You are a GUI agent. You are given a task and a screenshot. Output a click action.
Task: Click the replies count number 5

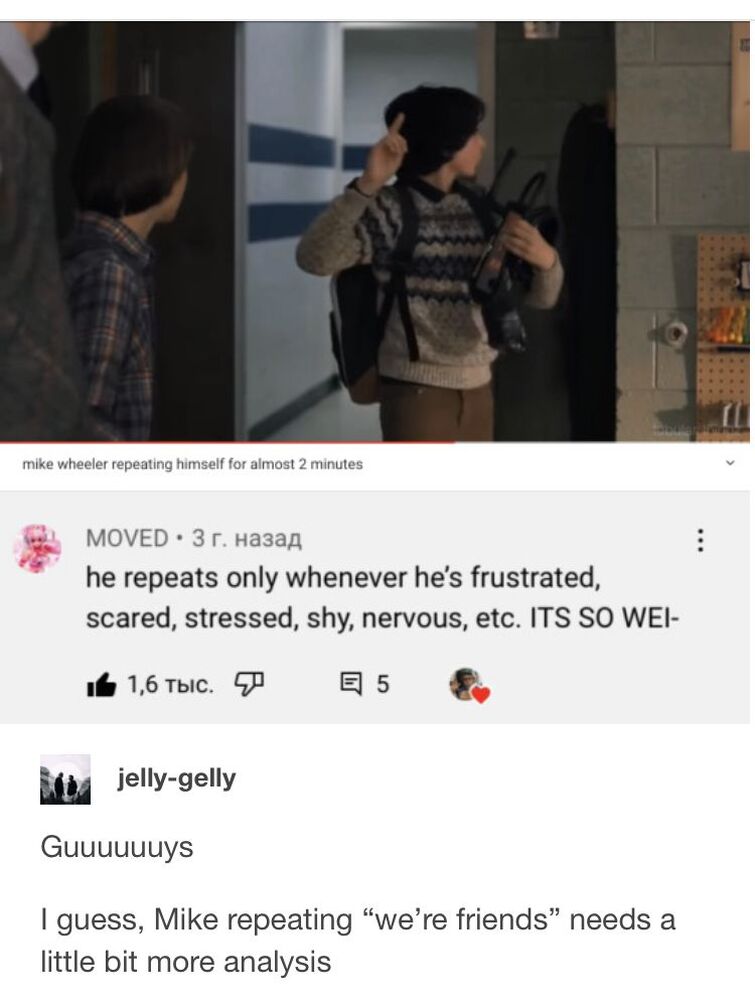point(382,684)
